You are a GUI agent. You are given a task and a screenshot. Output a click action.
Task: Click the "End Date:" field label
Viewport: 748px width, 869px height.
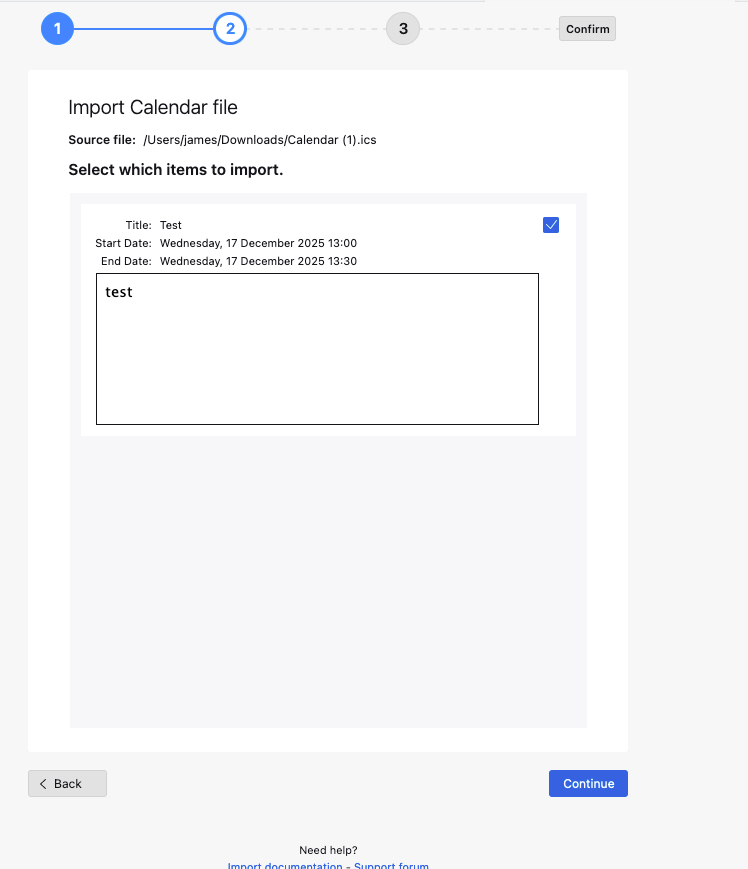click(126, 261)
